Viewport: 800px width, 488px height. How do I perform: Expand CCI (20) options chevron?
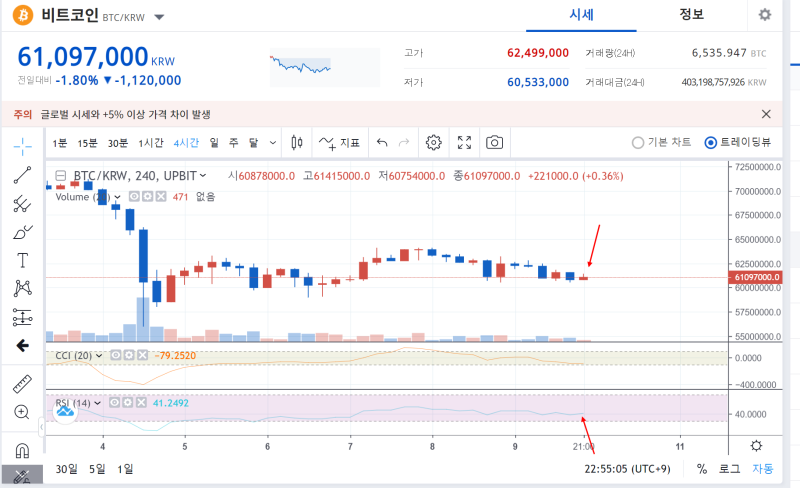click(x=99, y=355)
